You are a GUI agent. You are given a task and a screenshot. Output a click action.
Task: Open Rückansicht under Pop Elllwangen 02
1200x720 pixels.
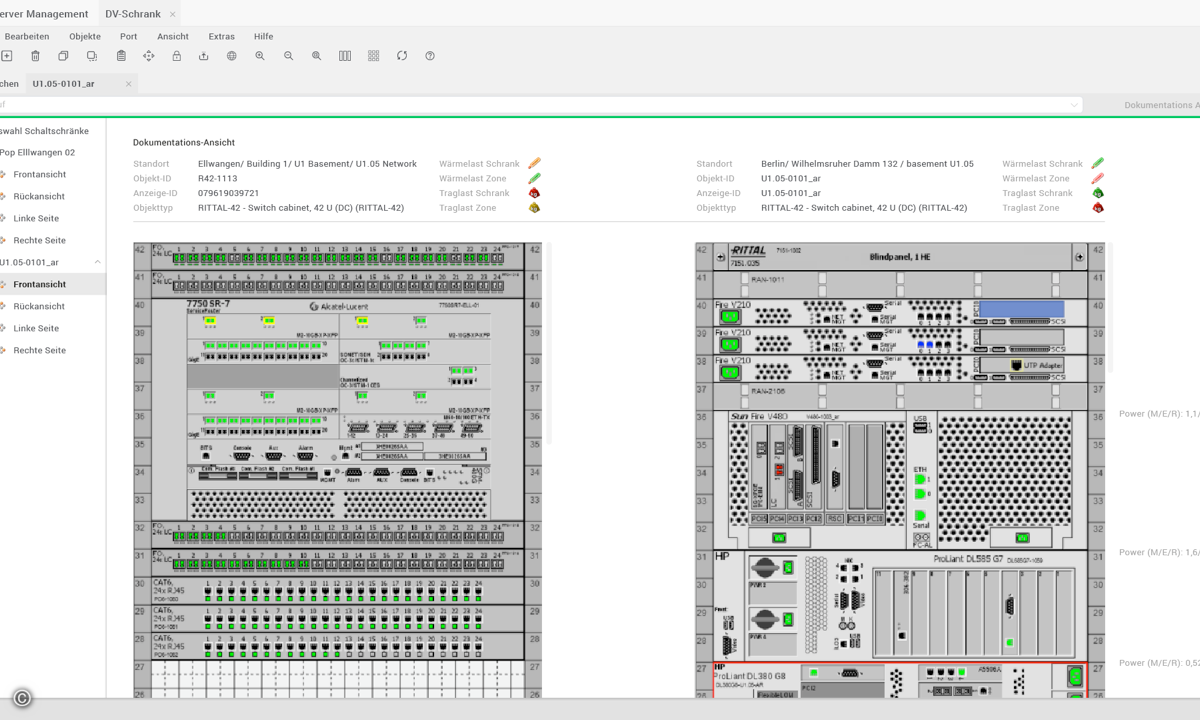coord(39,197)
